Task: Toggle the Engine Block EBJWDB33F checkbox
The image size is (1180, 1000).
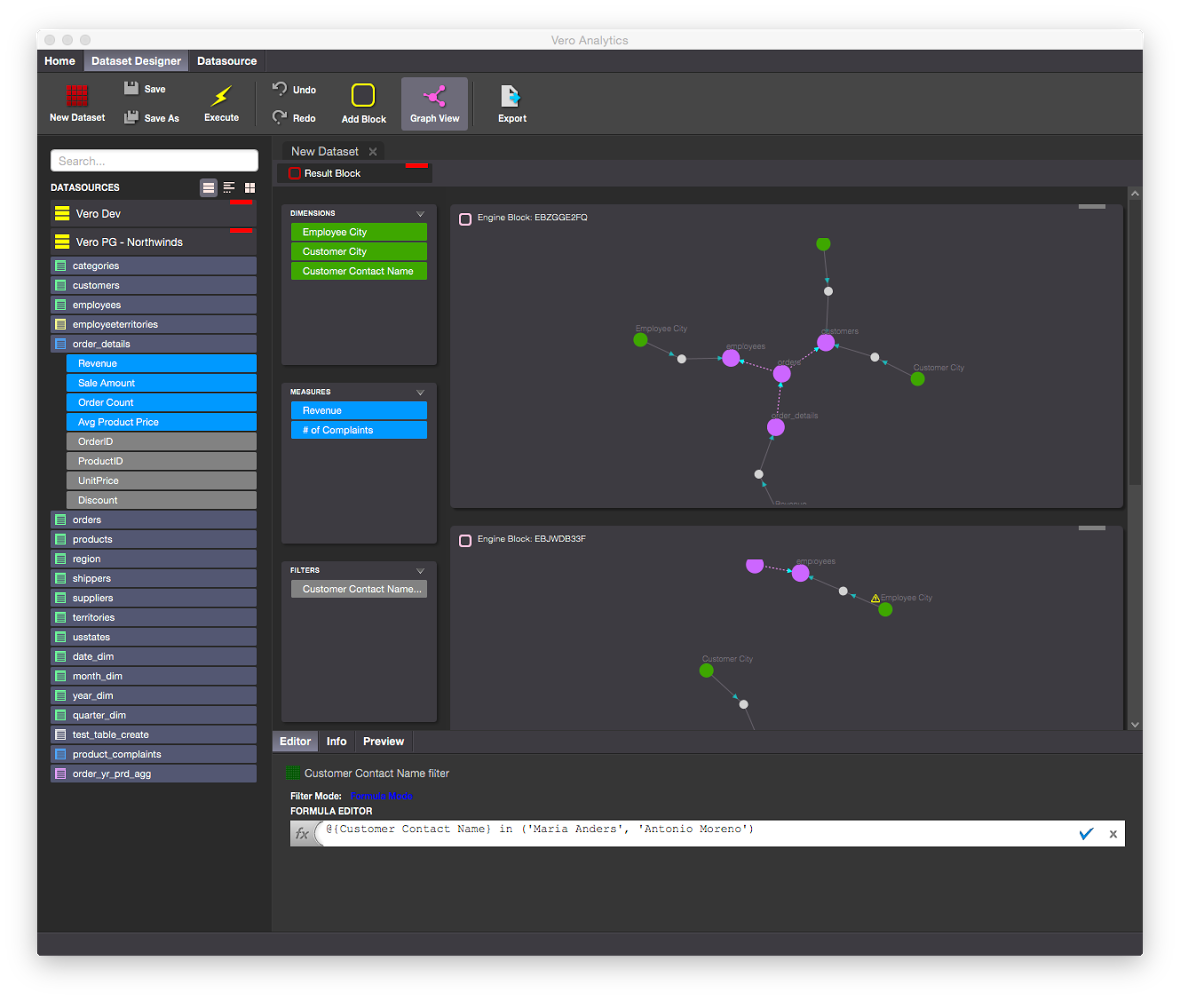Action: click(465, 540)
